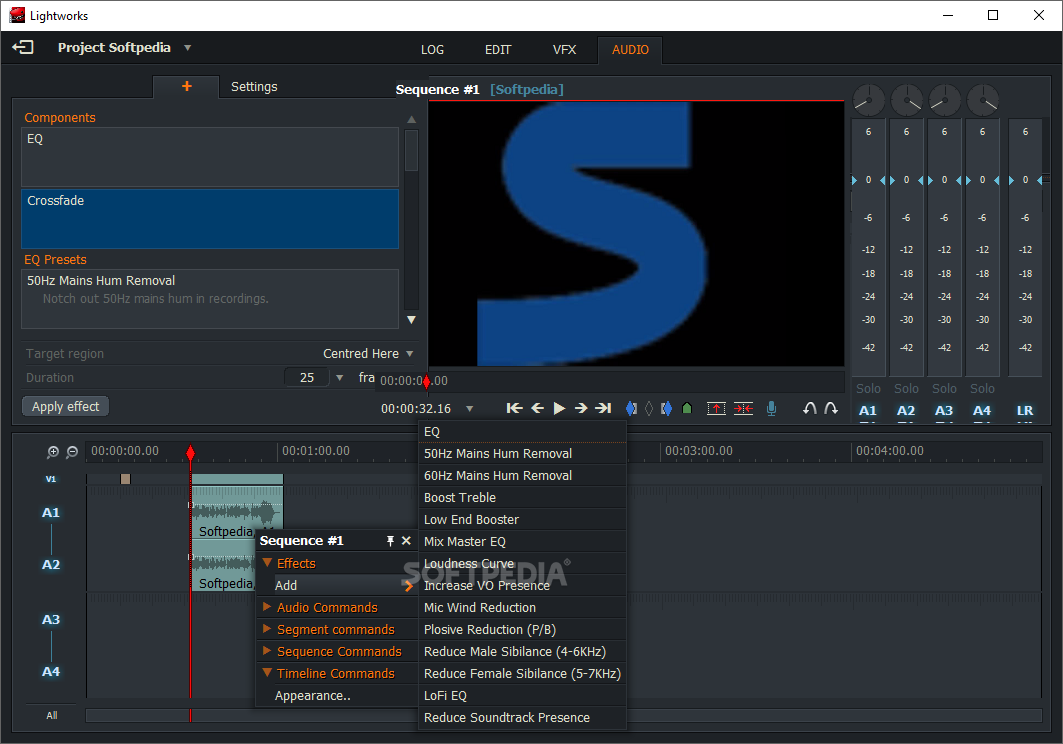Solo the A1 mixer channel
Screen dimensions: 1063x744
[868, 389]
